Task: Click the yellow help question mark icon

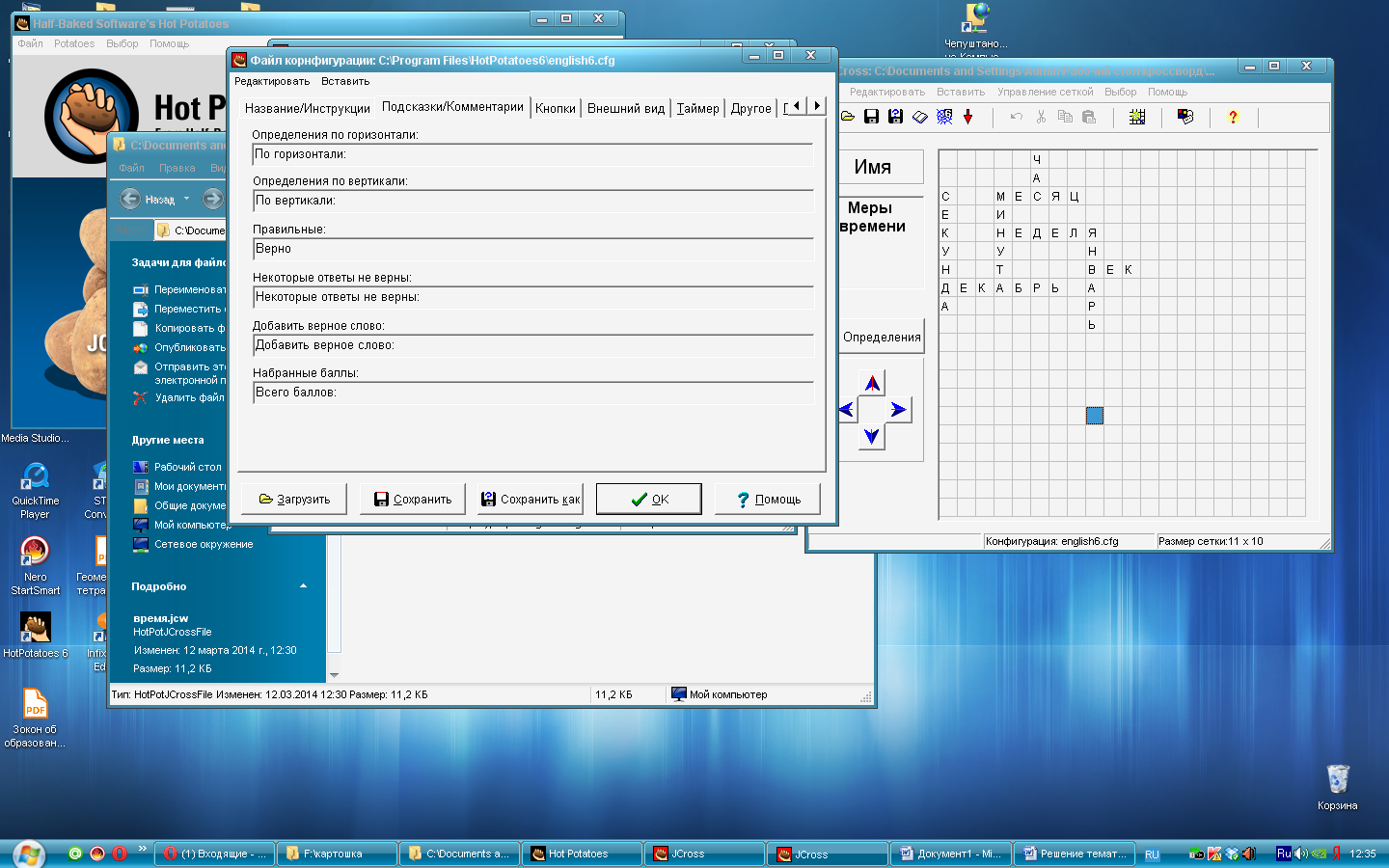Action: [1233, 117]
